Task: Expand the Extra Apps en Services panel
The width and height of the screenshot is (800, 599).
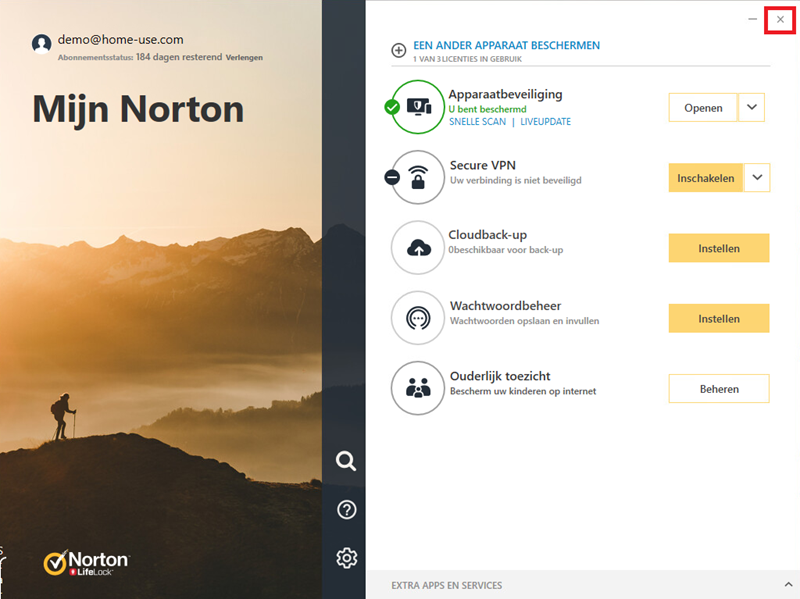Action: pyautogui.click(x=788, y=585)
